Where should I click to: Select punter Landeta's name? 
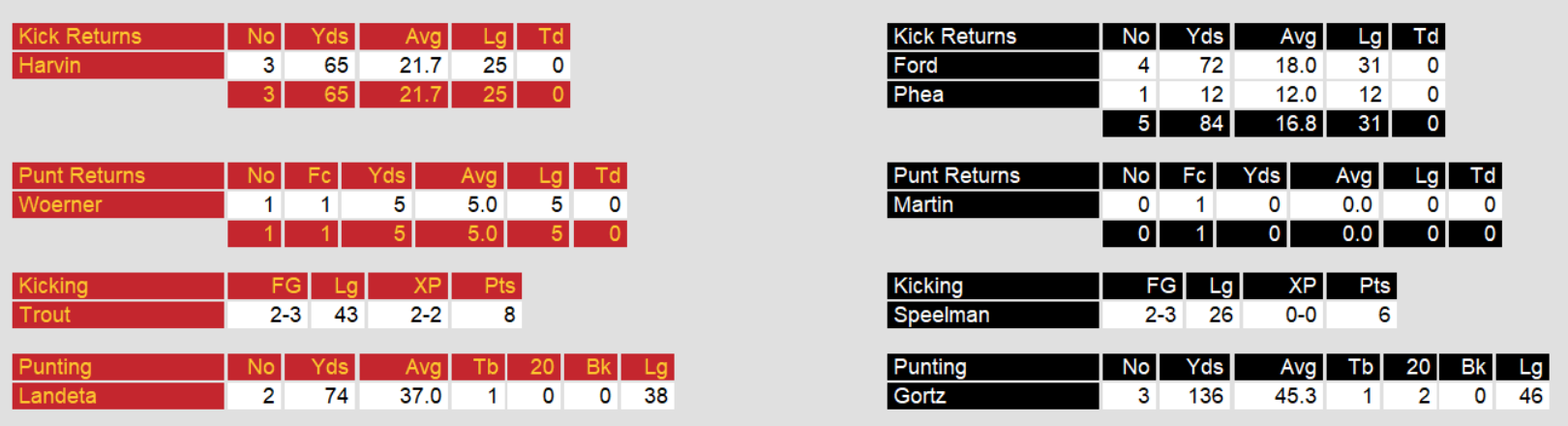57,396
